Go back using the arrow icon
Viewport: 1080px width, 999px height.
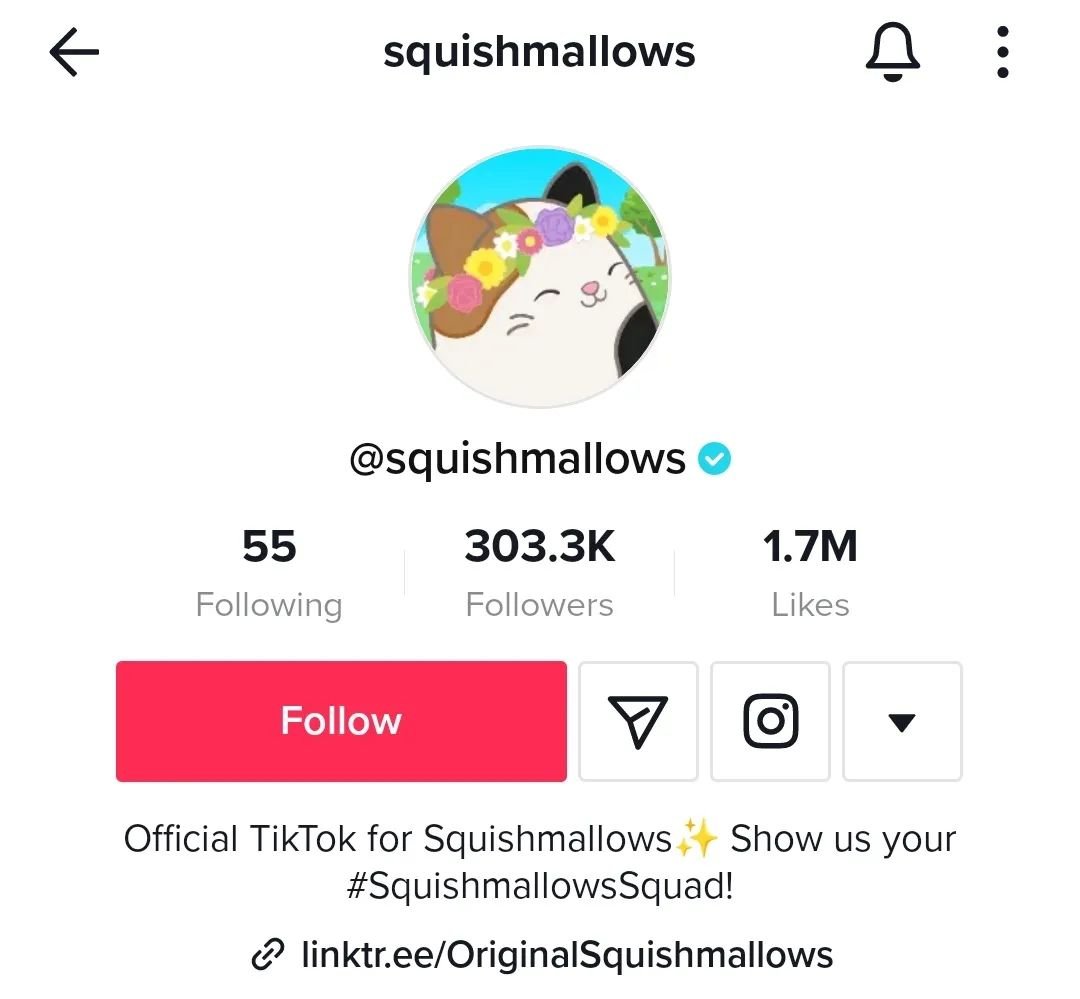click(x=74, y=52)
